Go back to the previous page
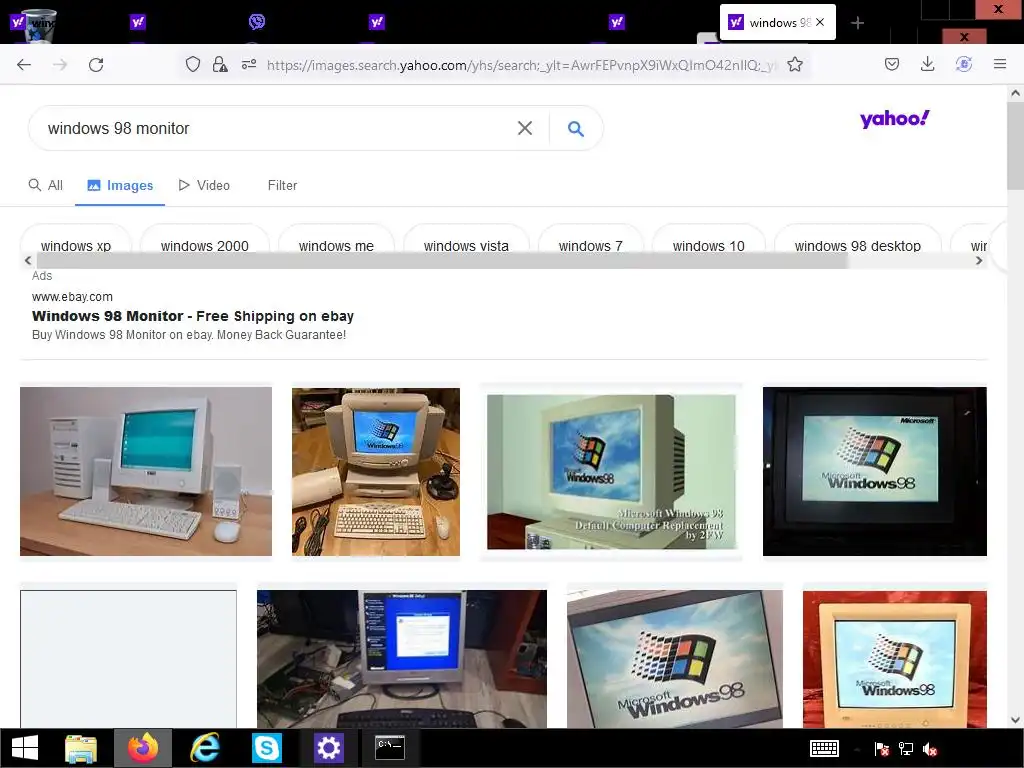Viewport: 1024px width, 768px height. pos(24,65)
